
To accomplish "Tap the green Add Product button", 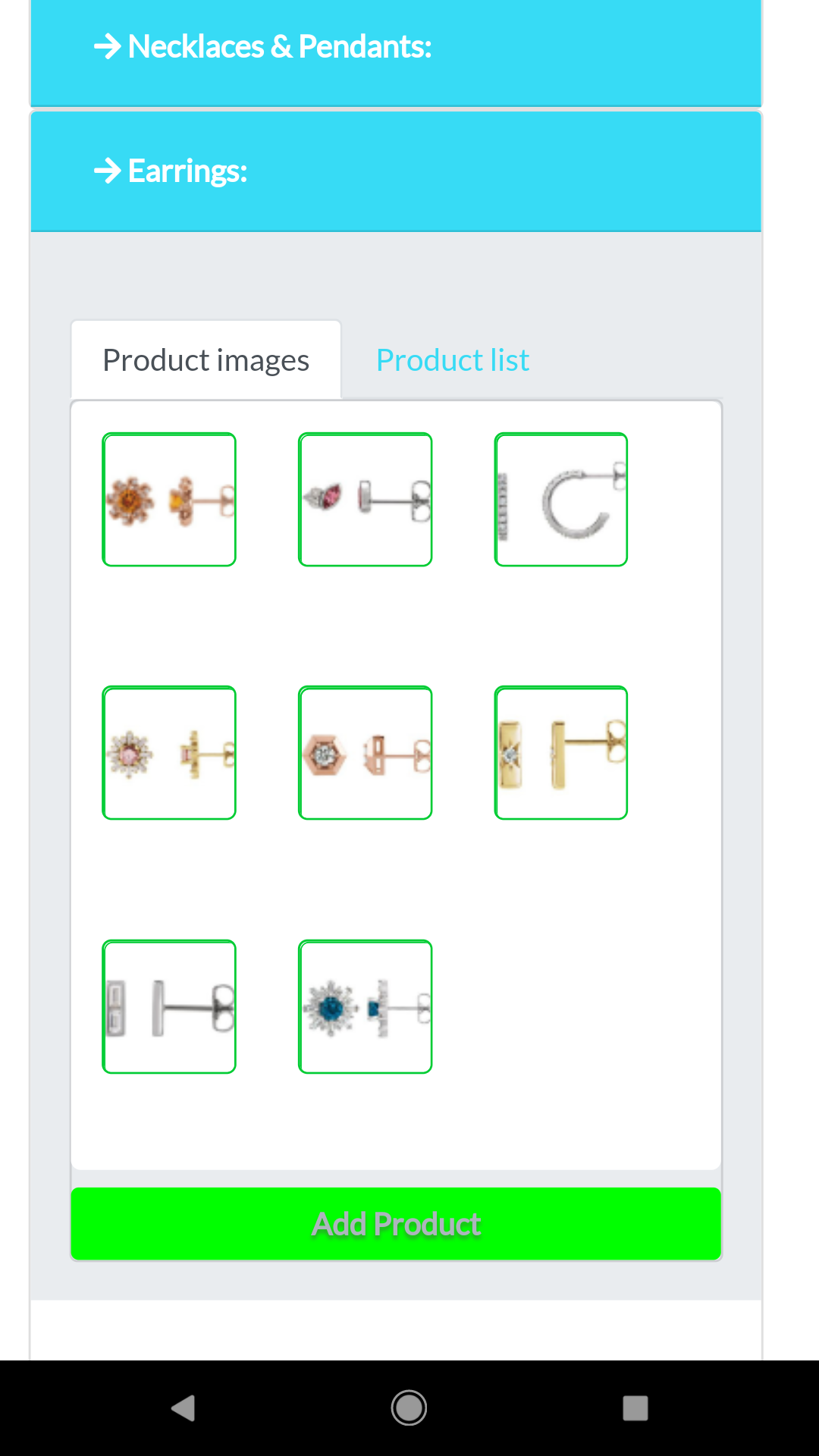I will [x=396, y=1224].
